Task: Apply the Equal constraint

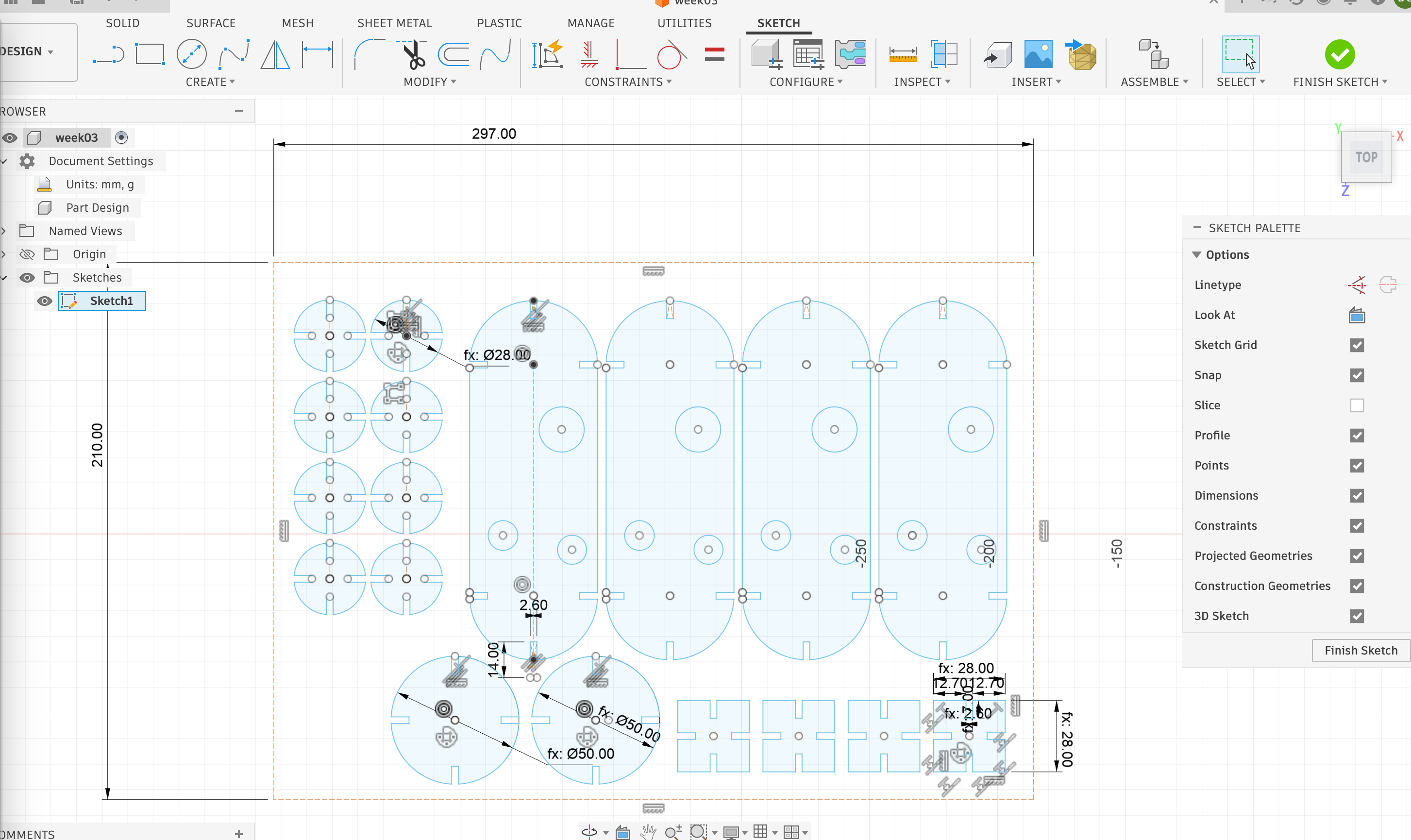Action: point(714,54)
